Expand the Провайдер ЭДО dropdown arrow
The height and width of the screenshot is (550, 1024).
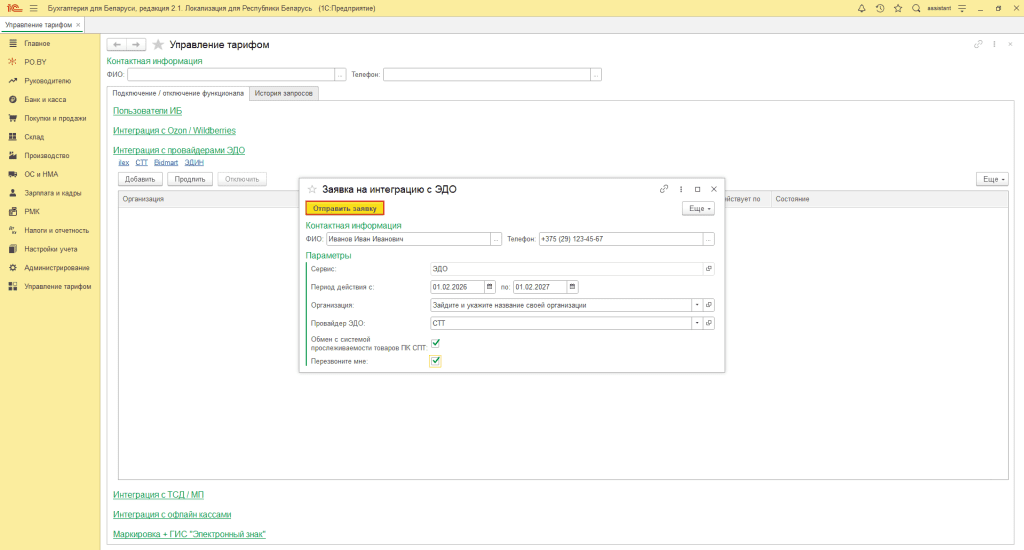coord(695,323)
